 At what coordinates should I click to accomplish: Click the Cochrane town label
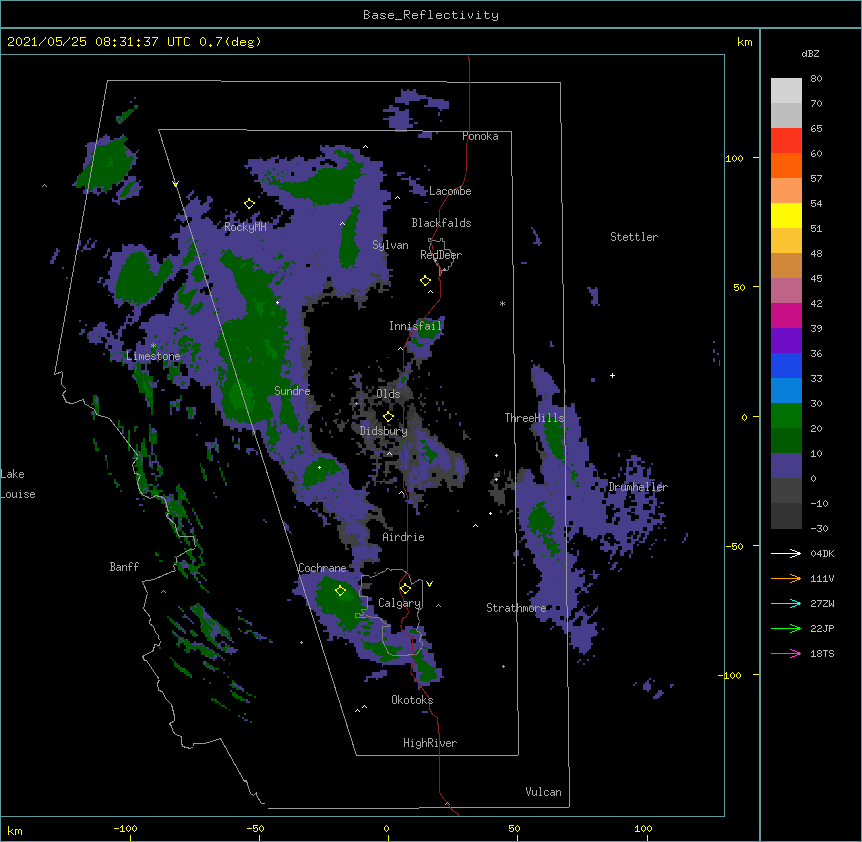(x=322, y=568)
